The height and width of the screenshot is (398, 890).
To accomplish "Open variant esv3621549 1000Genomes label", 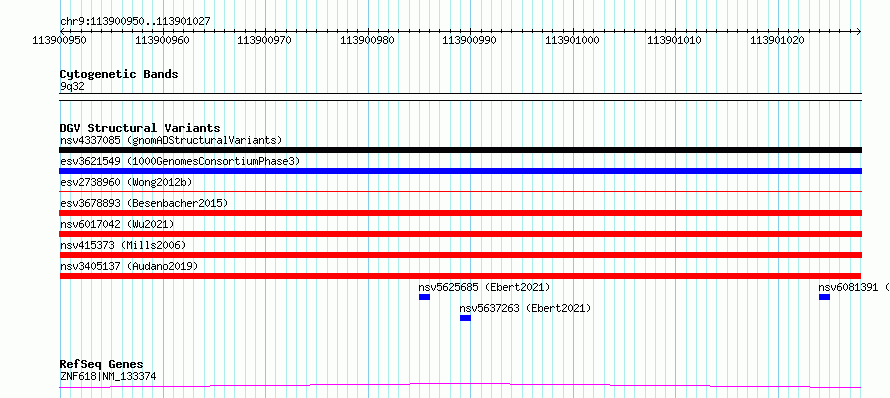I will 180,161.
